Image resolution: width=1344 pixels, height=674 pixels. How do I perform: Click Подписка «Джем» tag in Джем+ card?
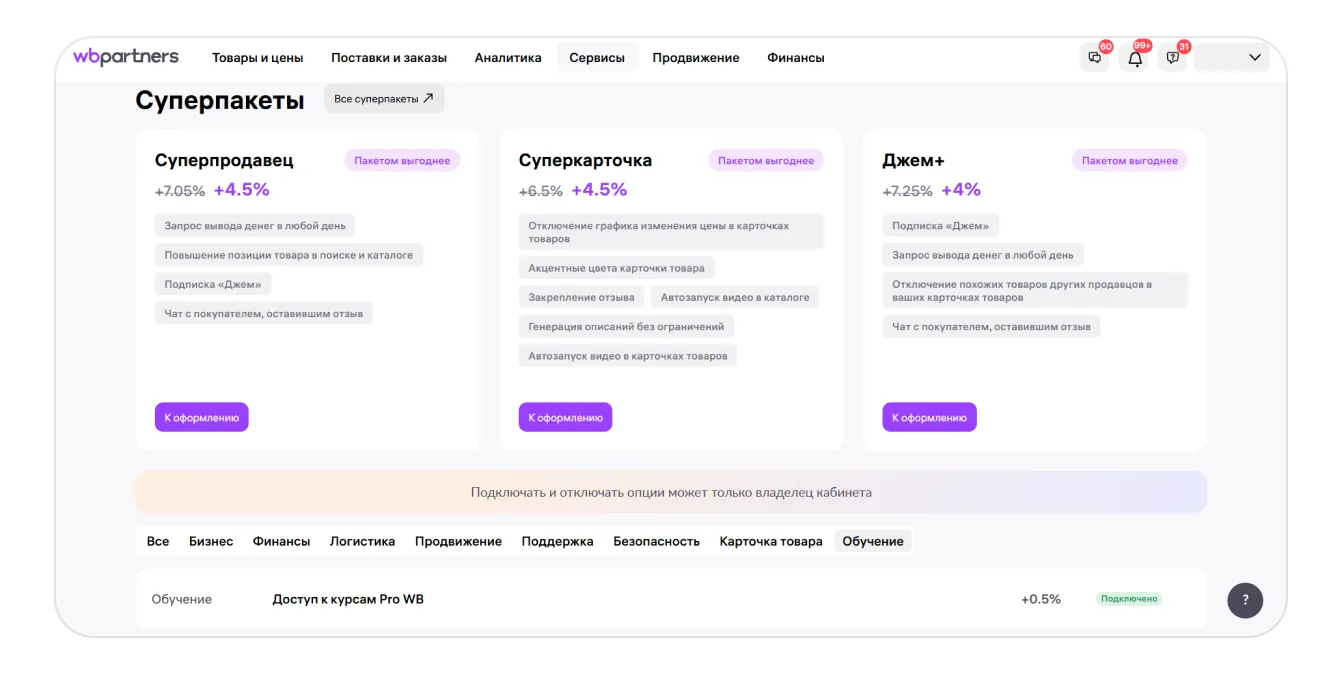click(x=941, y=226)
